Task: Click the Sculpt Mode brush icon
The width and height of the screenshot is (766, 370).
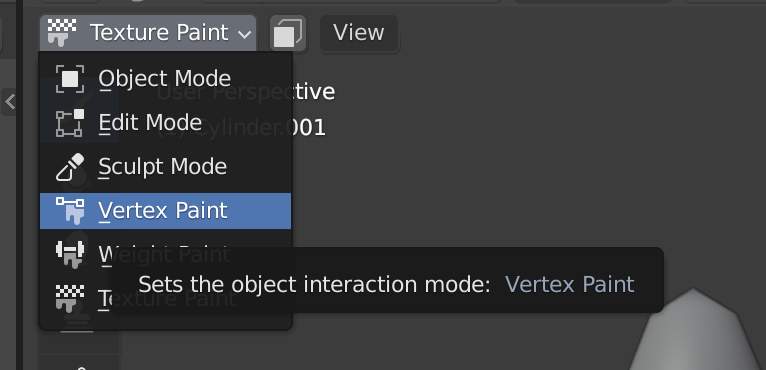Action: [70, 167]
